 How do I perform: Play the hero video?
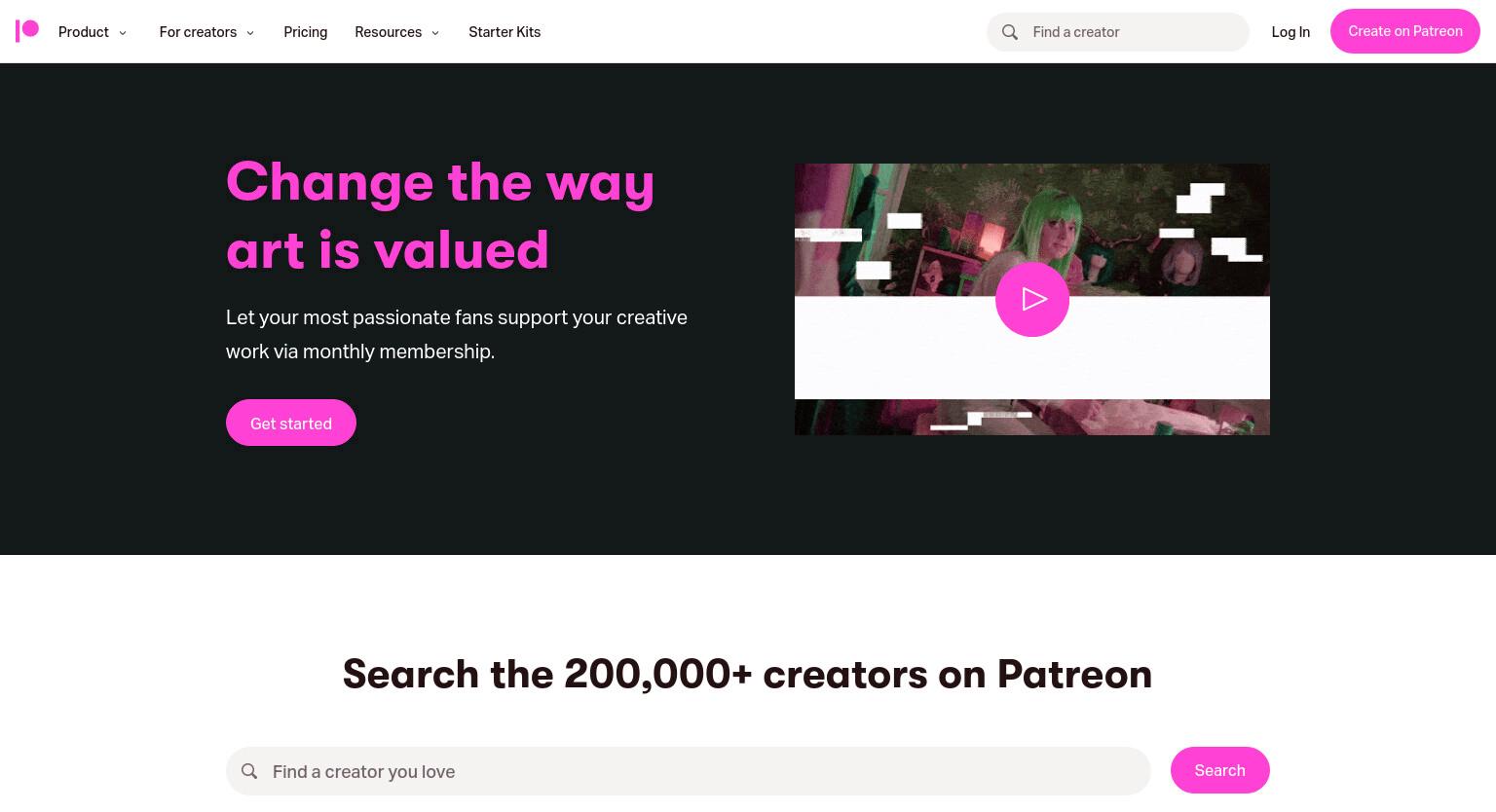coord(1032,299)
